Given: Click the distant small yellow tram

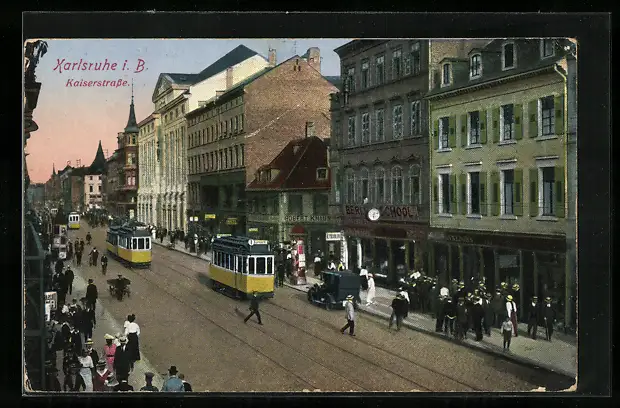Looking at the screenshot, I should [x=74, y=220].
